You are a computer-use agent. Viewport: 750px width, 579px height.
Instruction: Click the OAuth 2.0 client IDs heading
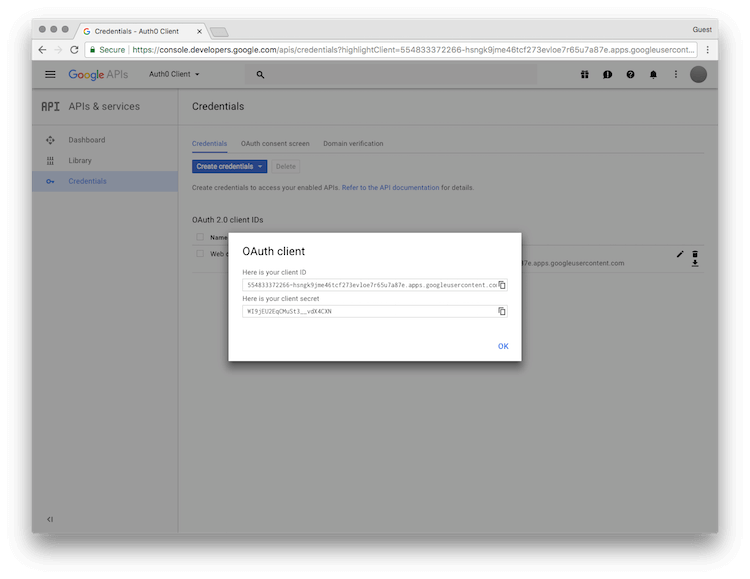pyautogui.click(x=228, y=220)
